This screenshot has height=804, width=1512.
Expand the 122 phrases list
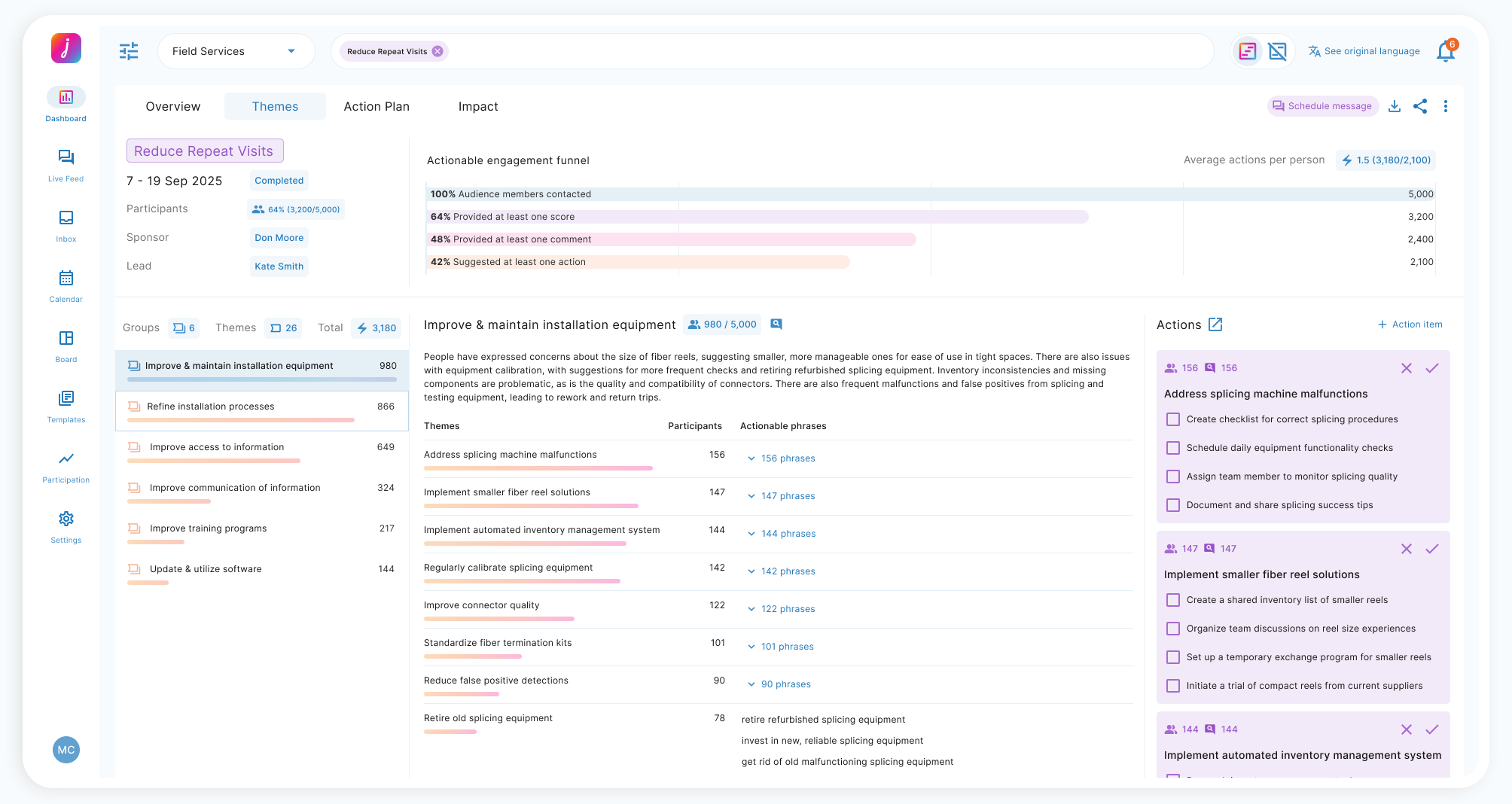(x=782, y=609)
